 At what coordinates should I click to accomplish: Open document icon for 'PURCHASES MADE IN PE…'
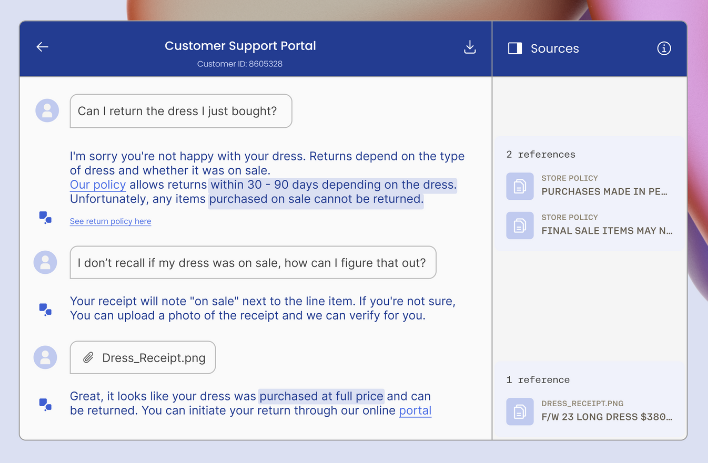click(x=520, y=186)
